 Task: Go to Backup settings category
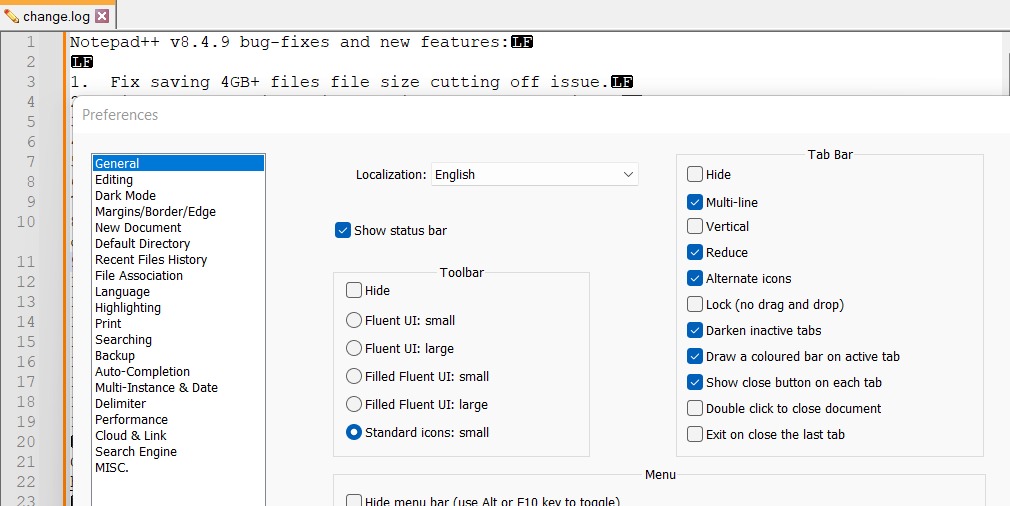pyautogui.click(x=115, y=356)
